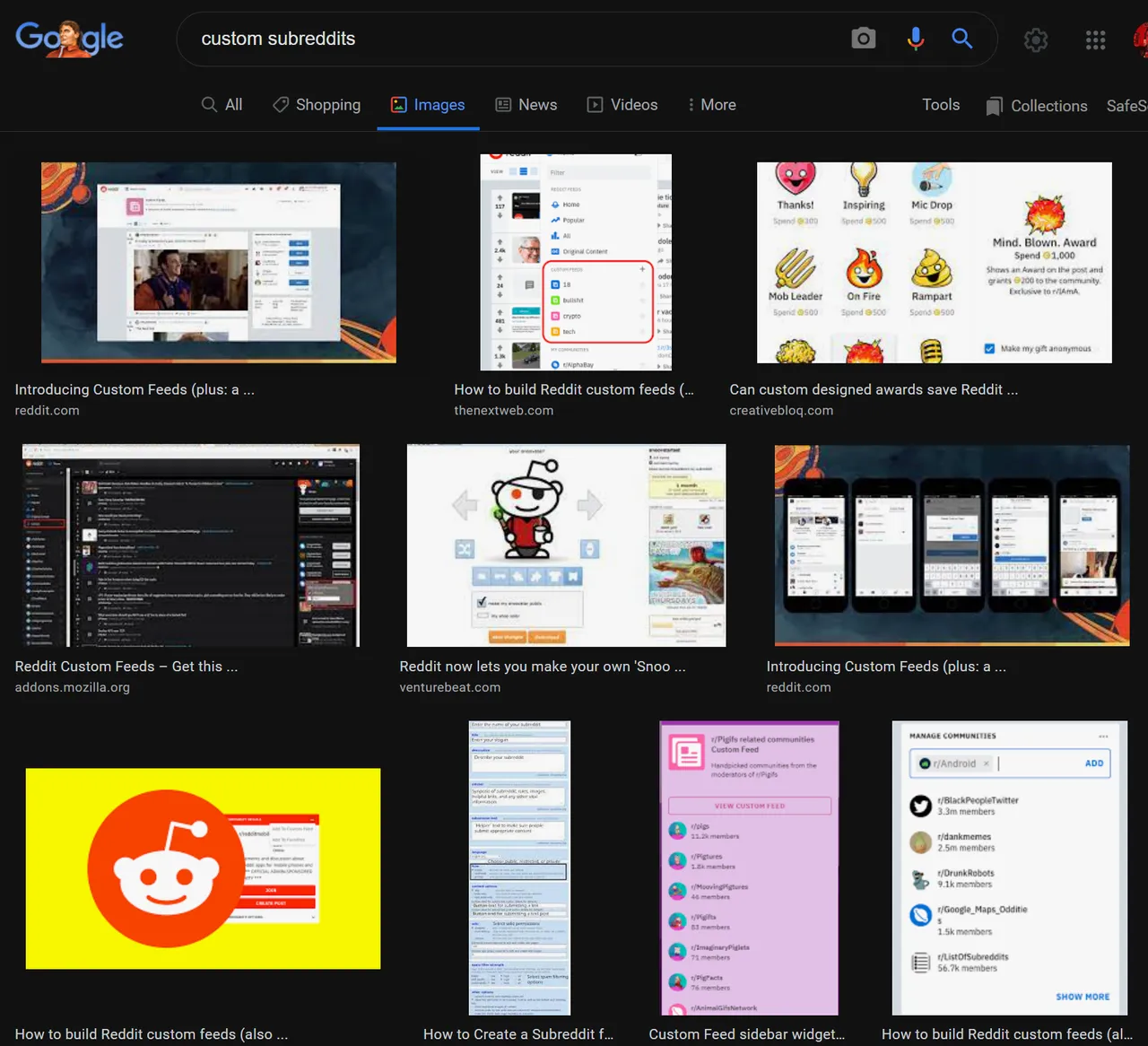Click Introducing Custom Feeds title under phone mockups

886,667
